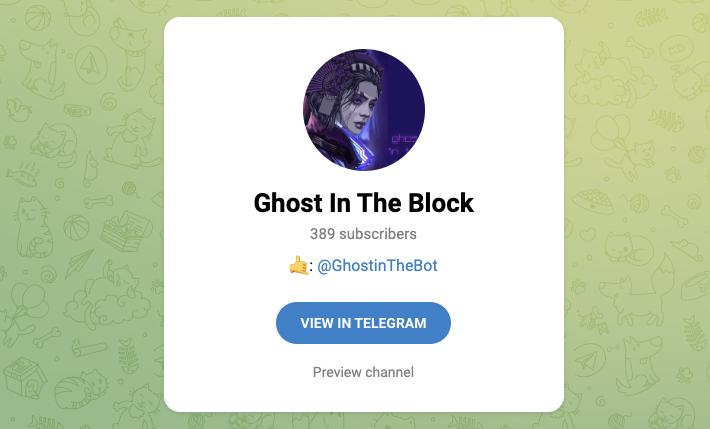
Task: Click the doghouse doodle in the background
Action: (25, 377)
